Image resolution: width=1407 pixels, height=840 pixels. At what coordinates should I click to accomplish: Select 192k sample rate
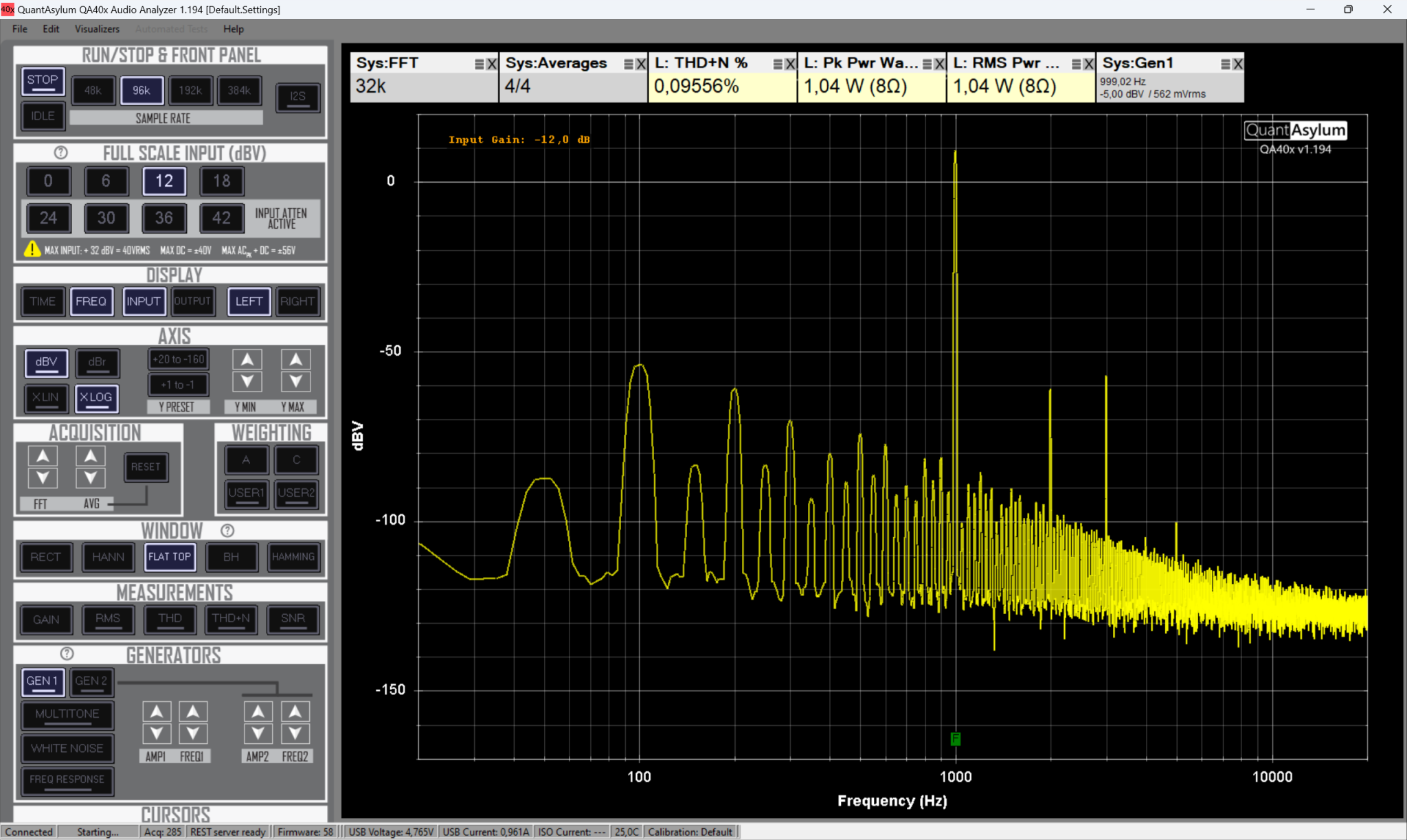[x=190, y=91]
